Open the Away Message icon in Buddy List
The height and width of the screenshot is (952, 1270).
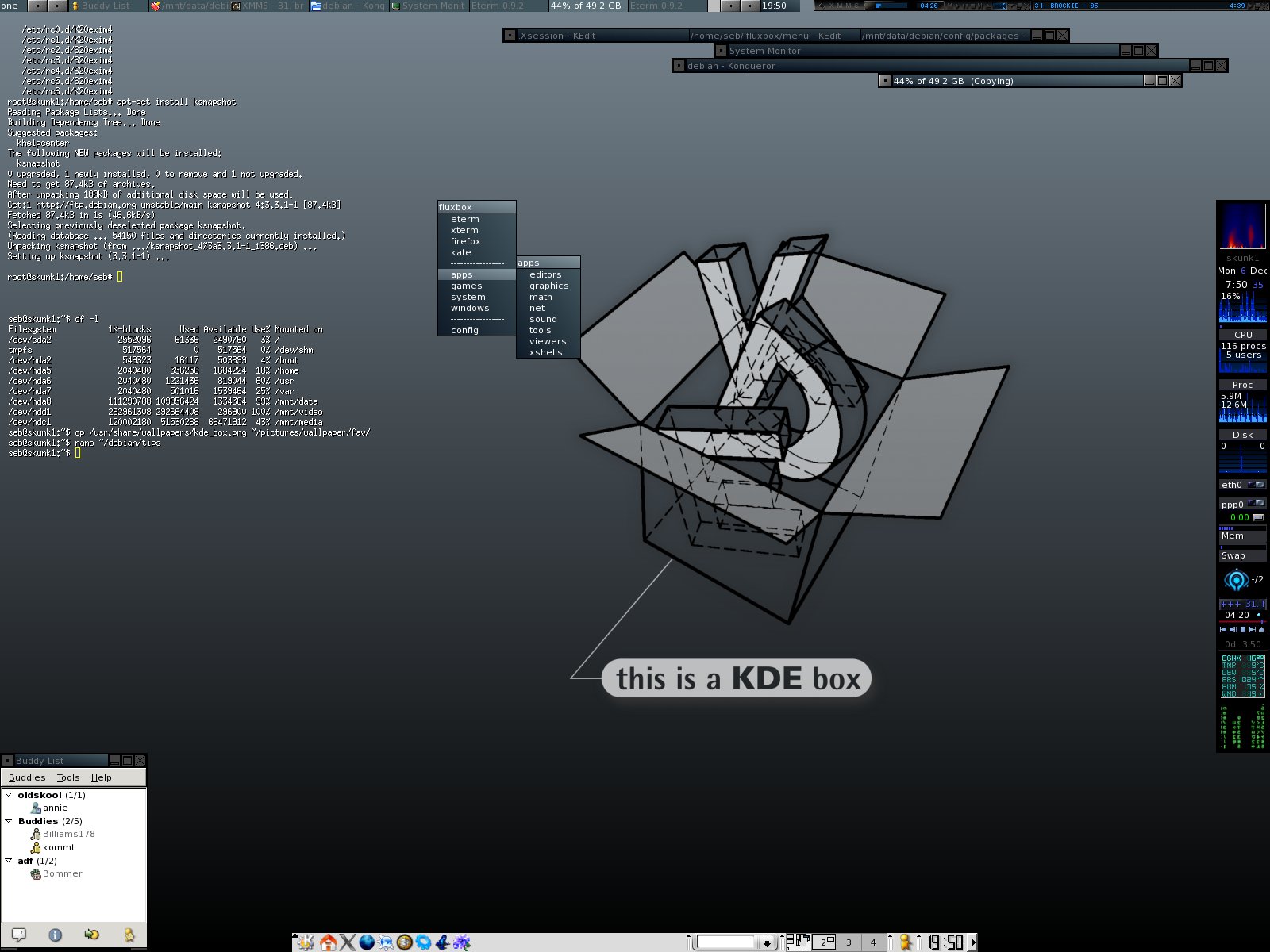pyautogui.click(x=129, y=935)
